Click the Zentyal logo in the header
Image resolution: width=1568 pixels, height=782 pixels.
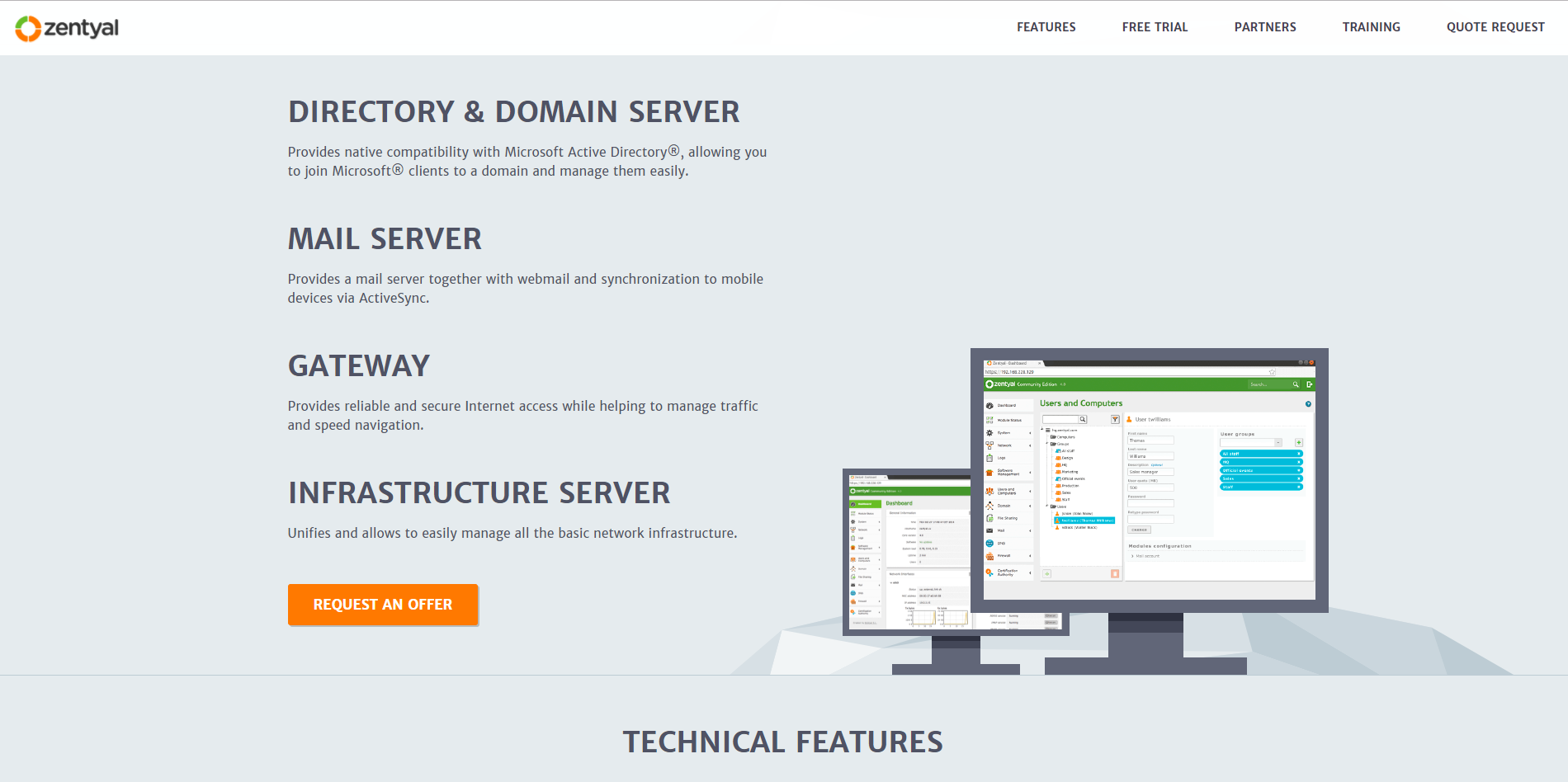click(67, 28)
